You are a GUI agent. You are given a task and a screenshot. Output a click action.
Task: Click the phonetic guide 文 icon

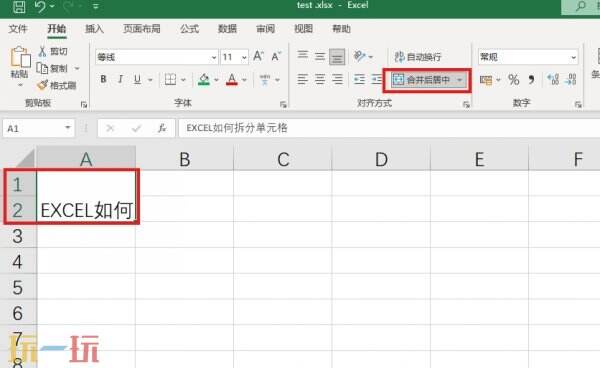click(x=265, y=80)
